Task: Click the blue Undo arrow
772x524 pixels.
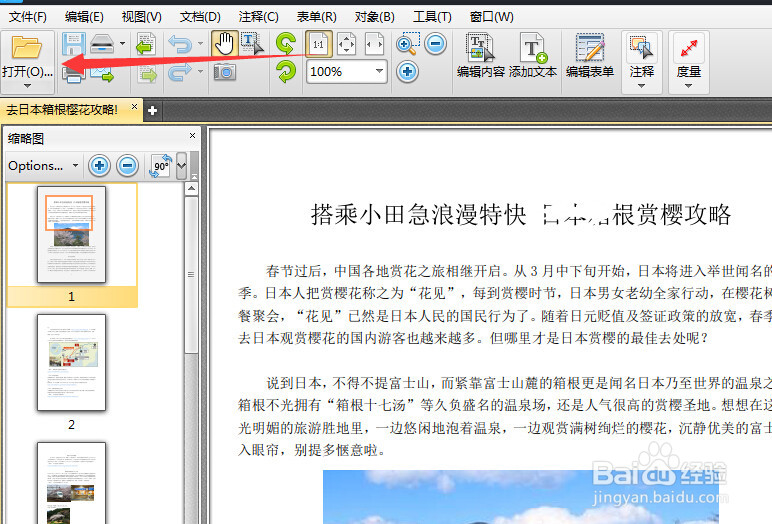Action: pos(180,44)
